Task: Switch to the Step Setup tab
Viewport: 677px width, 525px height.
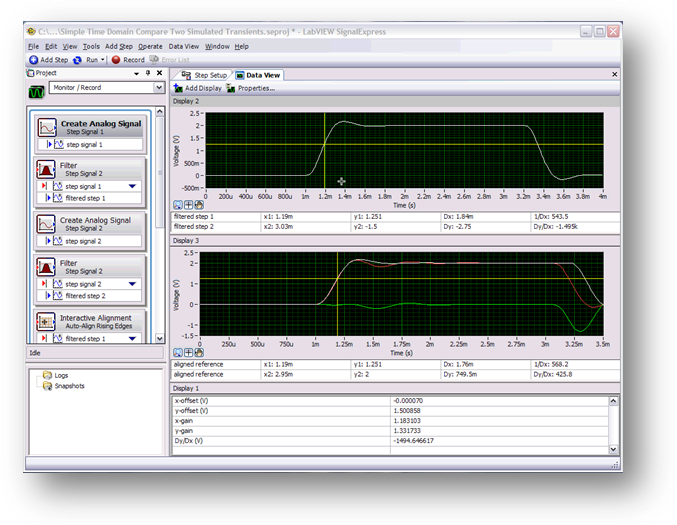Action: pyautogui.click(x=204, y=74)
